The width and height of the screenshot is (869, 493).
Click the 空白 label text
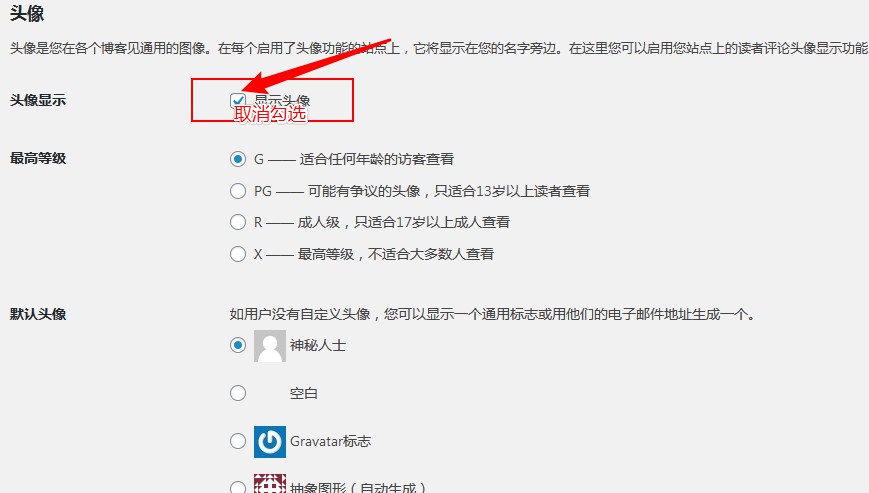(304, 393)
